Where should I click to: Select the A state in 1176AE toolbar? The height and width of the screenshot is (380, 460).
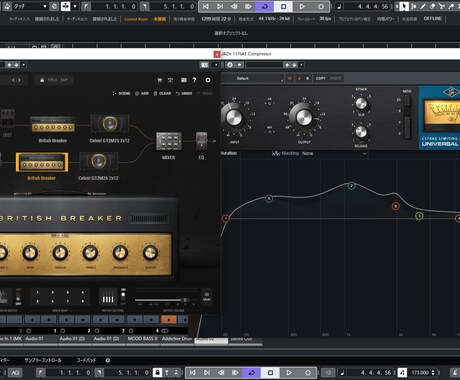click(x=299, y=78)
